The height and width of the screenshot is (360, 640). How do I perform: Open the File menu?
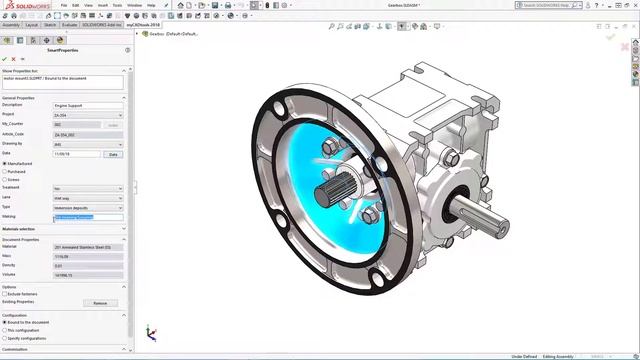click(x=64, y=5)
